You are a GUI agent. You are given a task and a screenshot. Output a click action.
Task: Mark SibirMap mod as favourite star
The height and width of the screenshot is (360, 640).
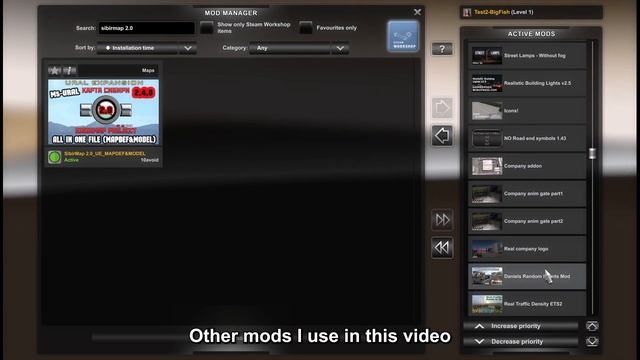tap(55, 70)
